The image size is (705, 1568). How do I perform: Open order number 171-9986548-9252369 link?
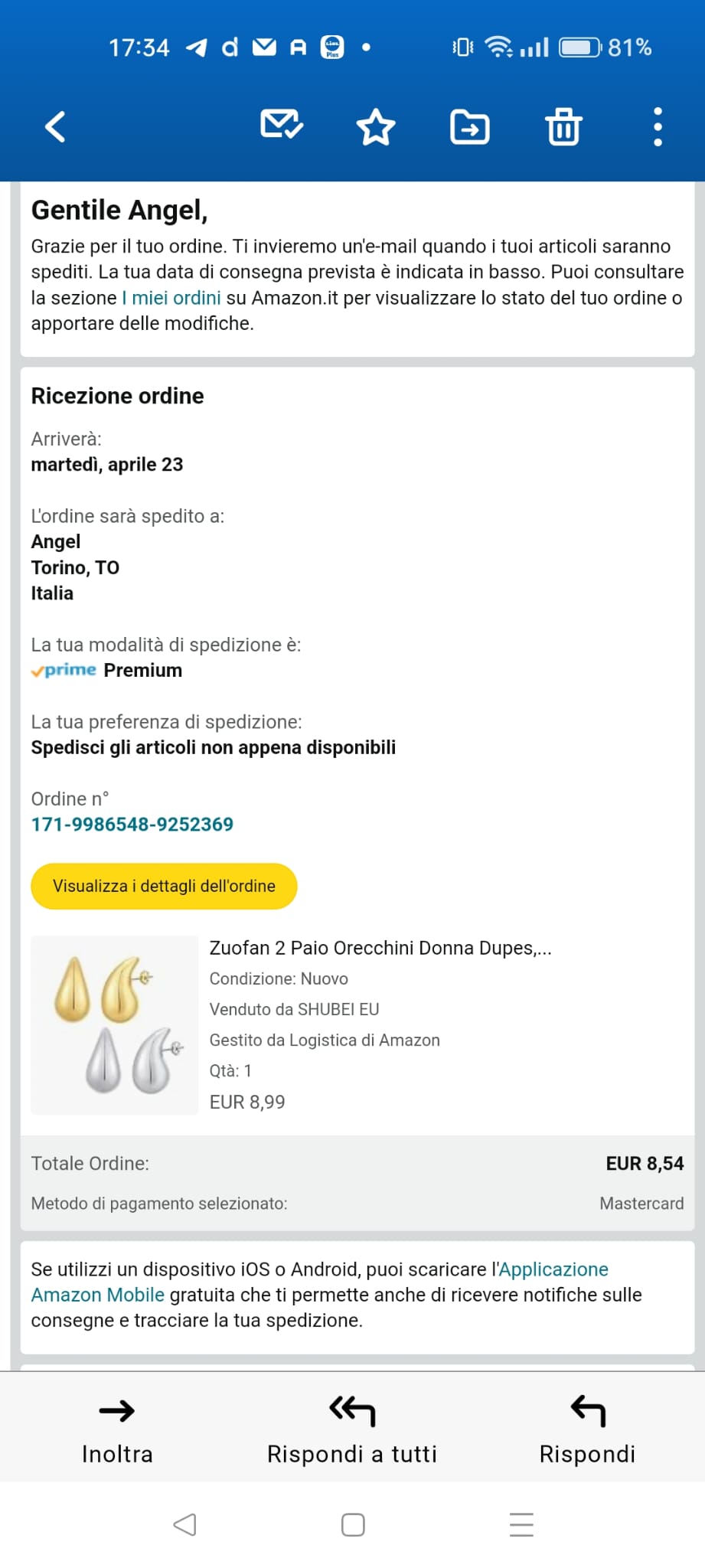[x=132, y=825]
